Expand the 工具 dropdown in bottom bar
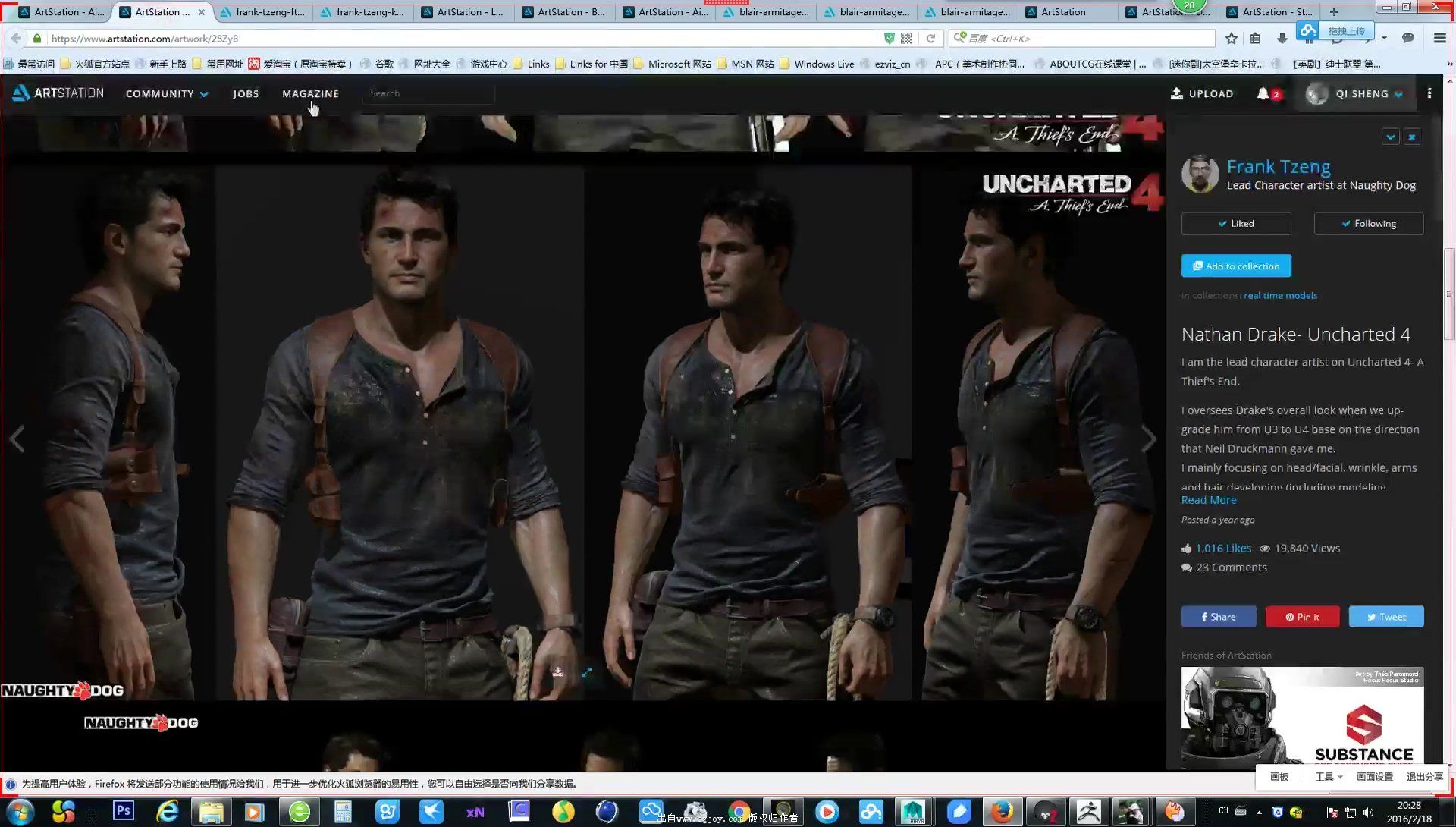The width and height of the screenshot is (1456, 827). (1329, 777)
